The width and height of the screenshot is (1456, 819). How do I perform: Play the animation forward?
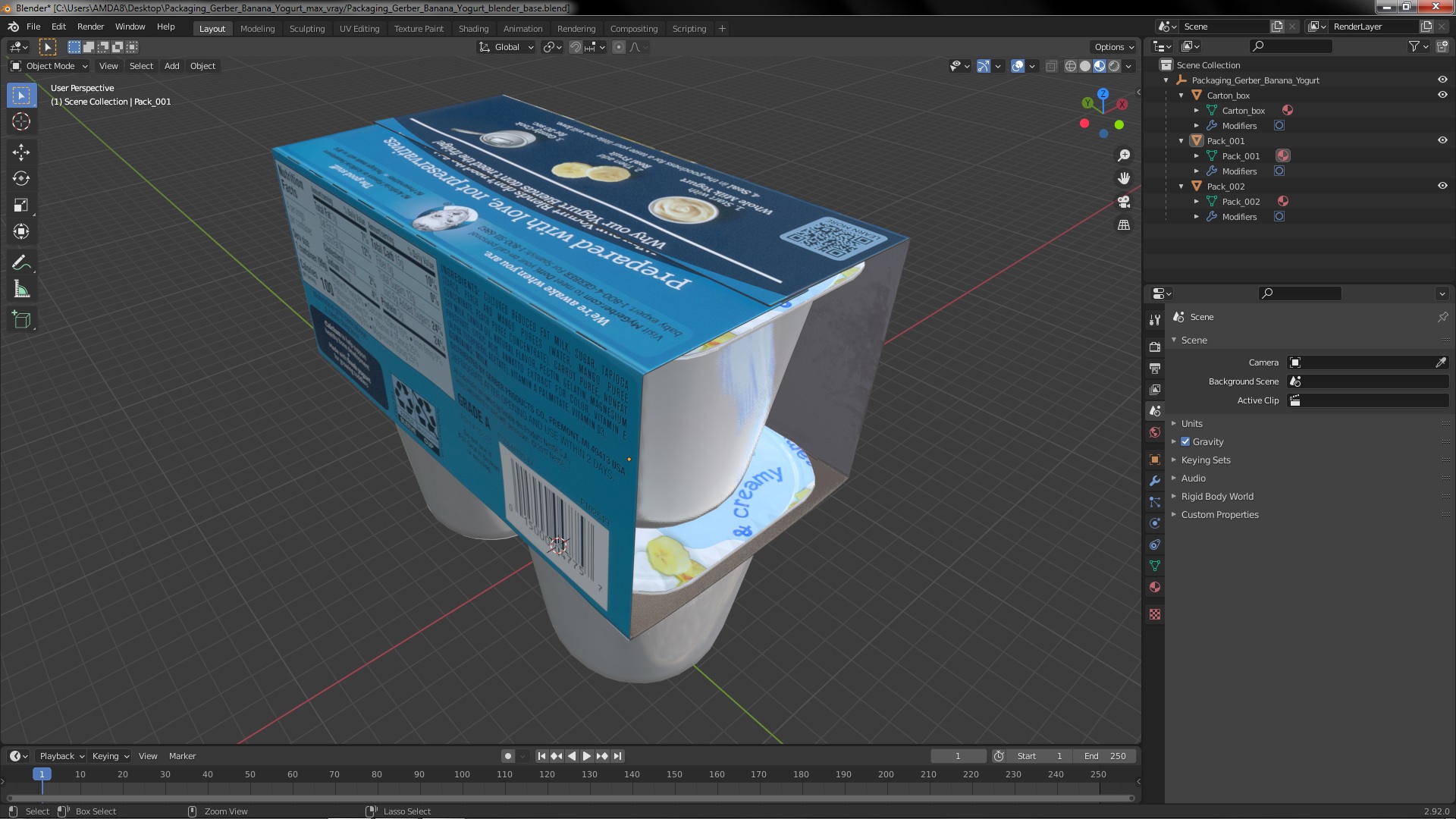[x=587, y=756]
